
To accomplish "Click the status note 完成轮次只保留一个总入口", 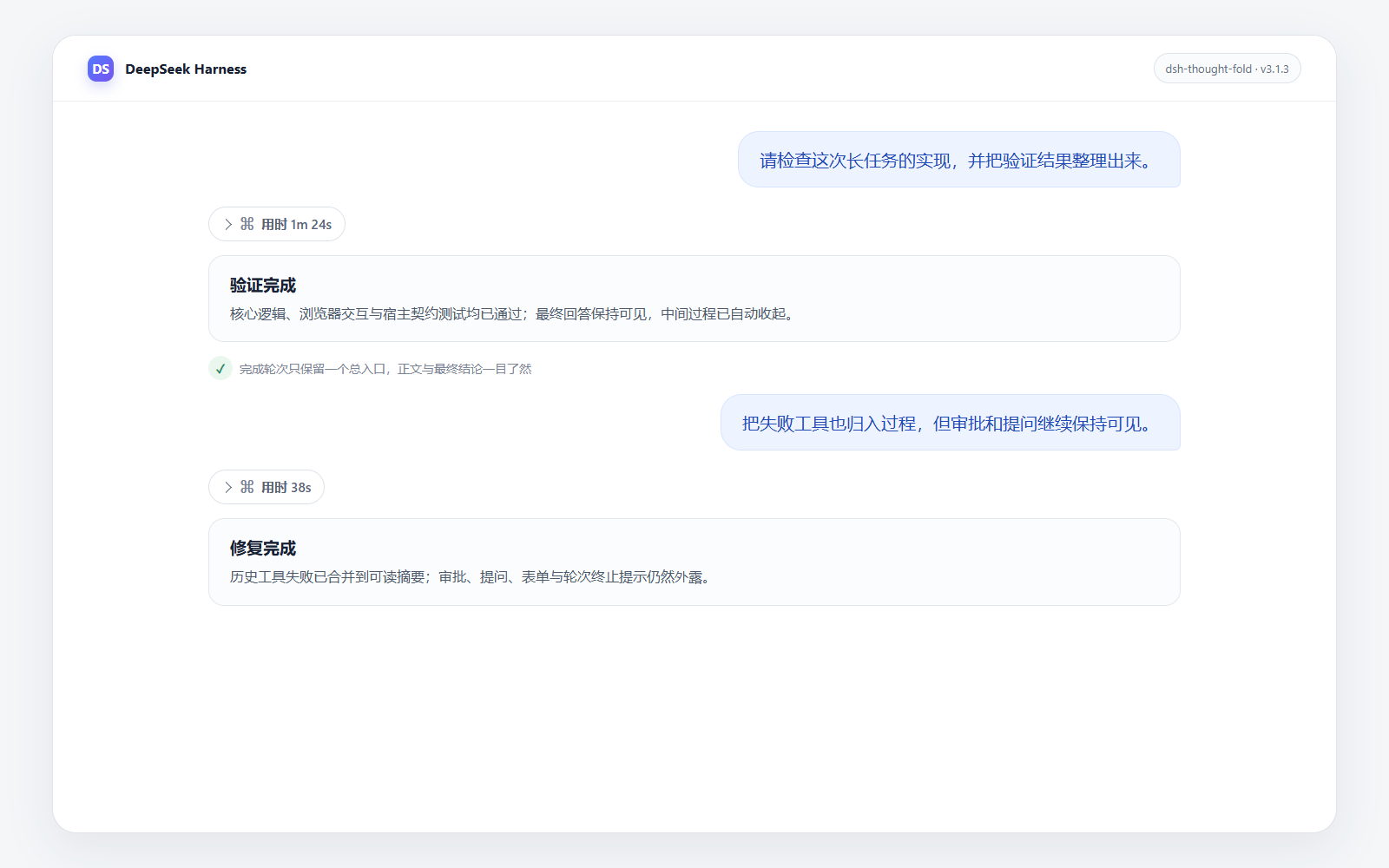I will pyautogui.click(x=385, y=369).
